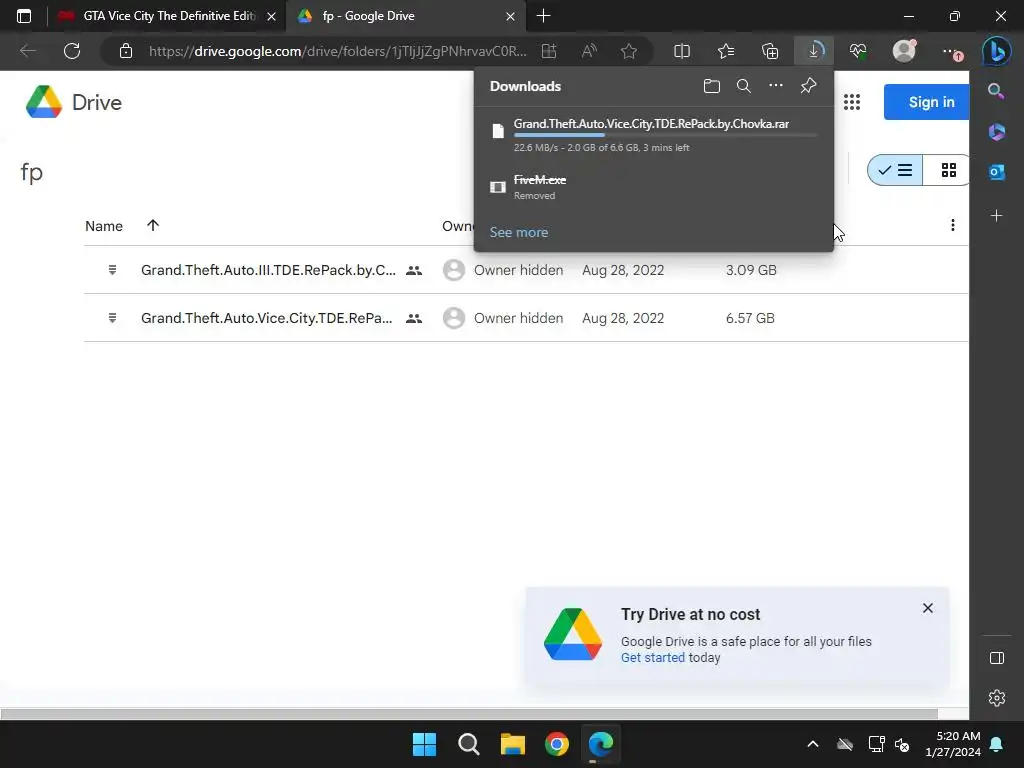Image resolution: width=1024 pixels, height=768 pixels.
Task: Pin the Downloads panel
Action: pyautogui.click(x=808, y=86)
